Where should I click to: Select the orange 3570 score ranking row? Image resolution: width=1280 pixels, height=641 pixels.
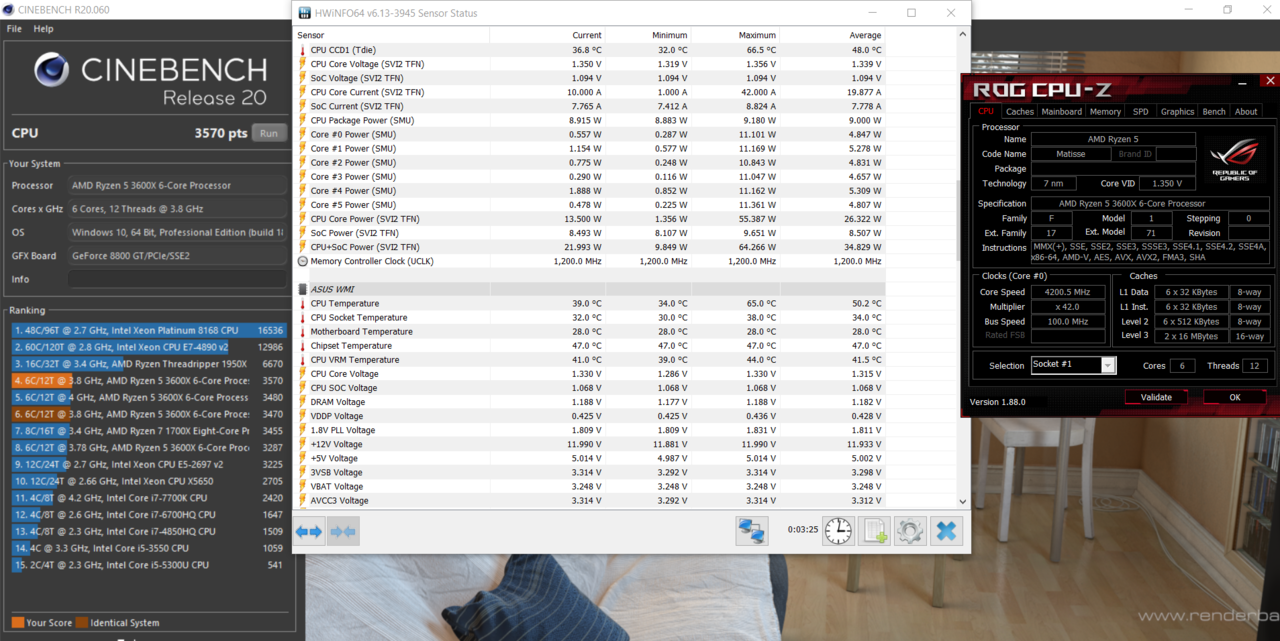(149, 380)
